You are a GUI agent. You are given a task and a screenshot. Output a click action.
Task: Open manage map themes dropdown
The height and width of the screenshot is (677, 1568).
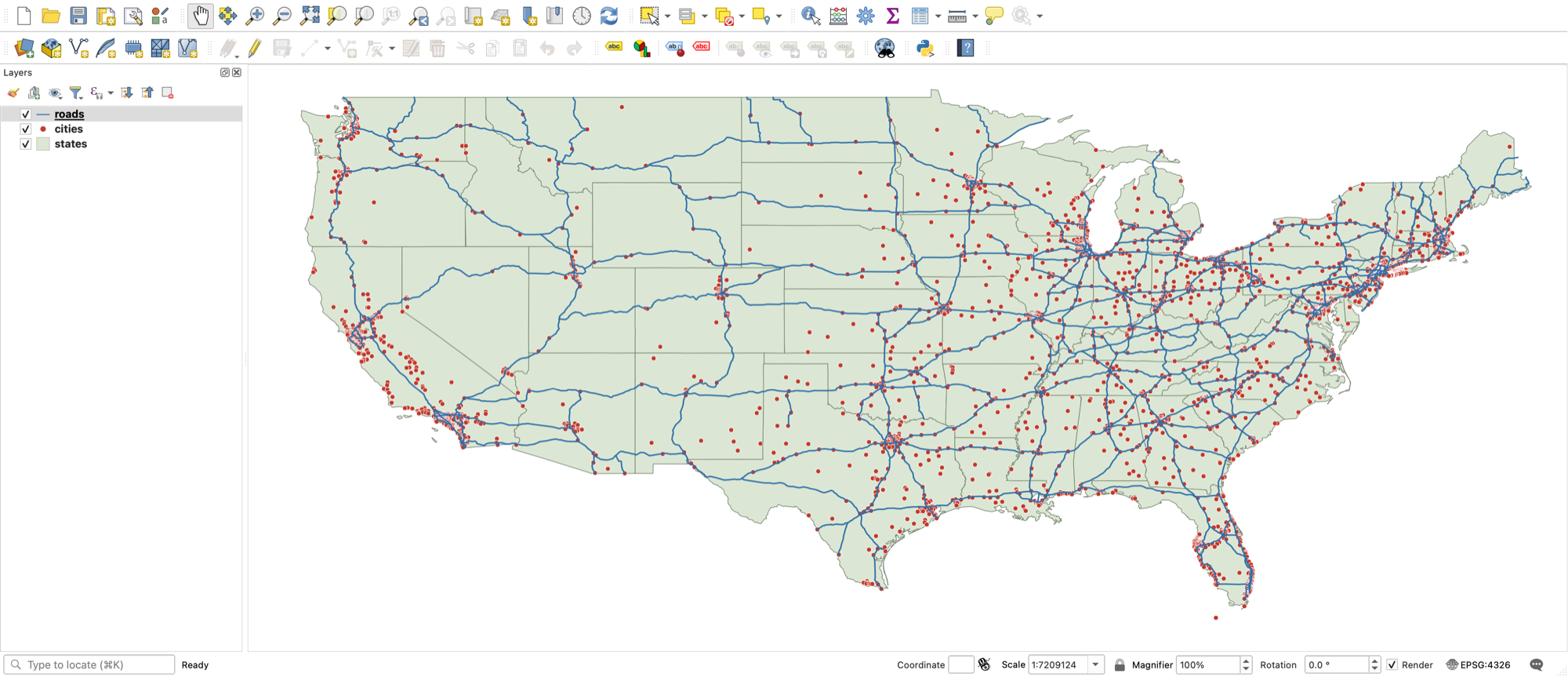[x=55, y=93]
